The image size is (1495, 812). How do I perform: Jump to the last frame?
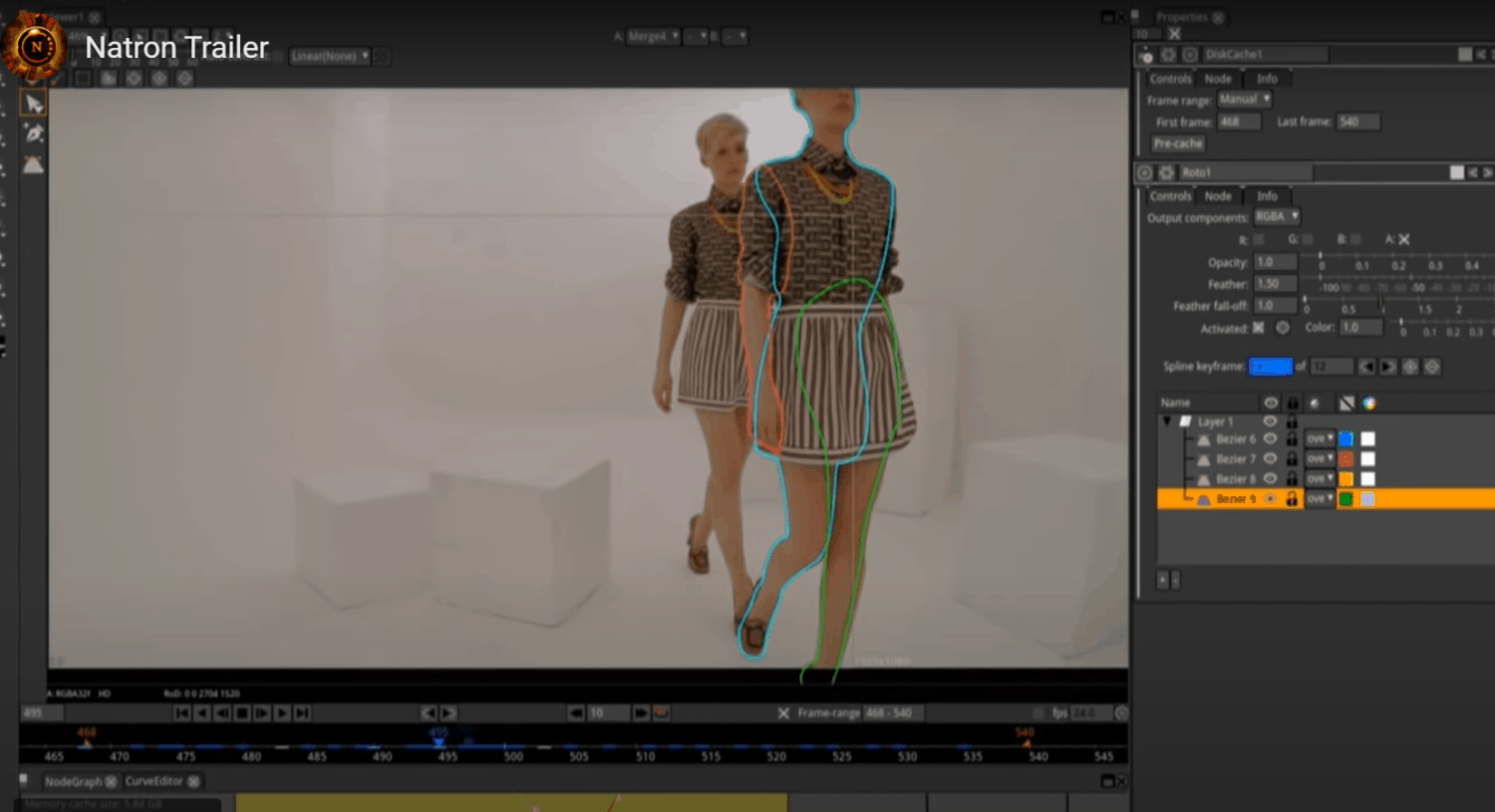tap(302, 713)
